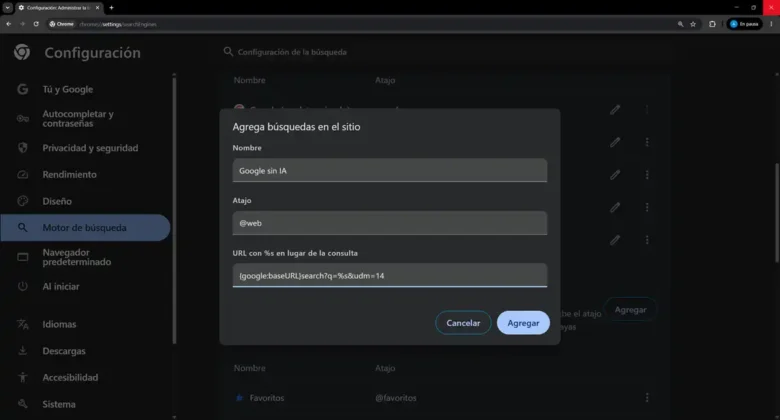
Task: Click the @favoritos shortcut text
Action: (x=396, y=398)
